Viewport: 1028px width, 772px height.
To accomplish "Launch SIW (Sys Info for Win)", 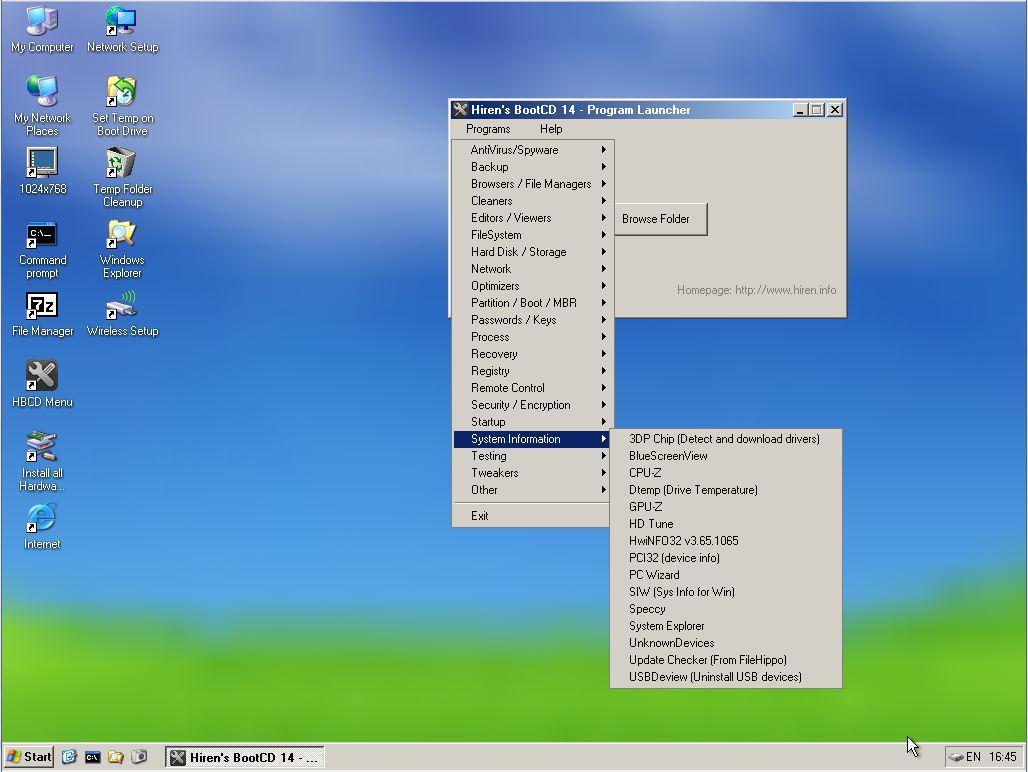I will 726,593.
